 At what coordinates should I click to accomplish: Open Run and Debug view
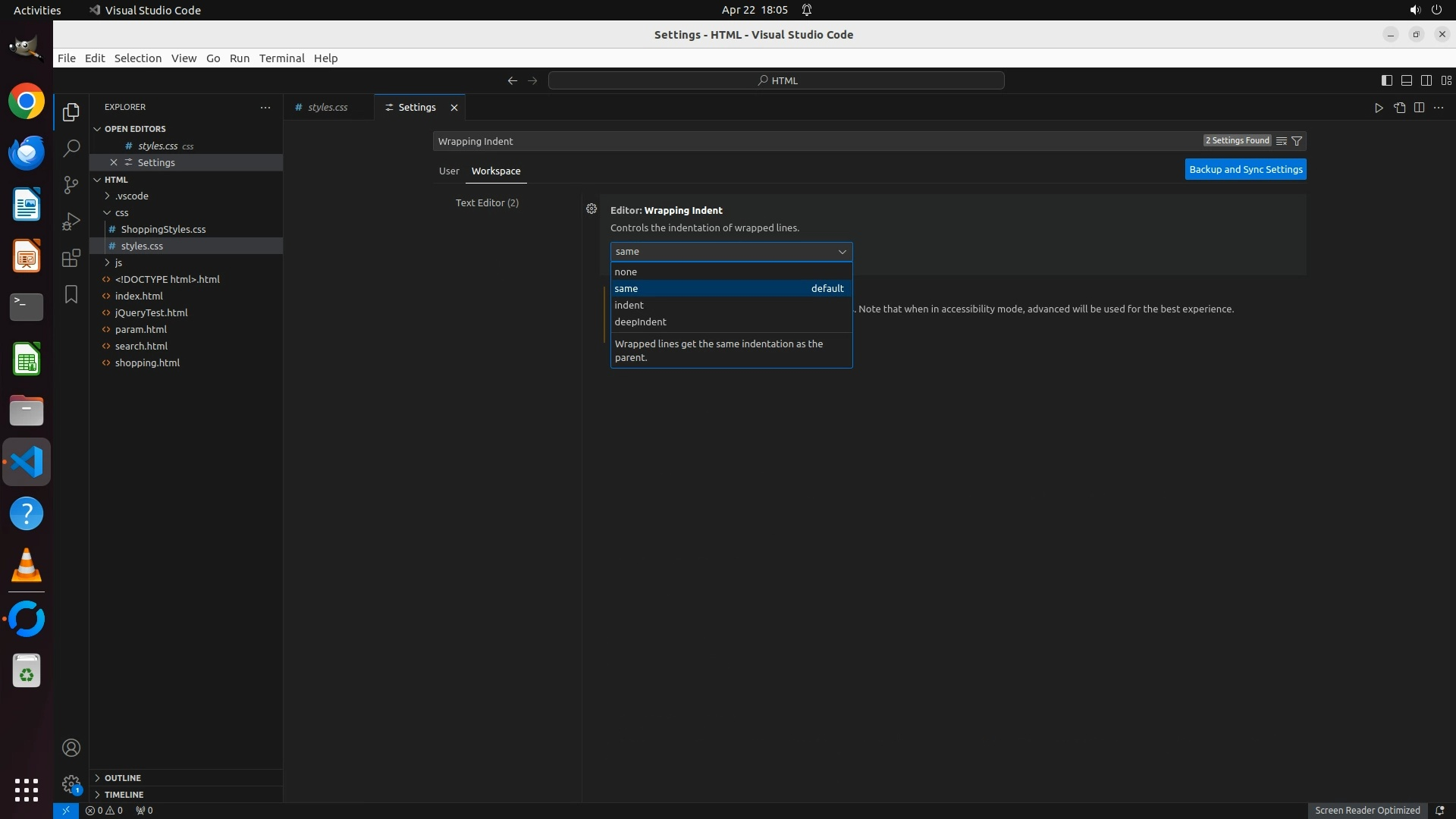pos(71,221)
